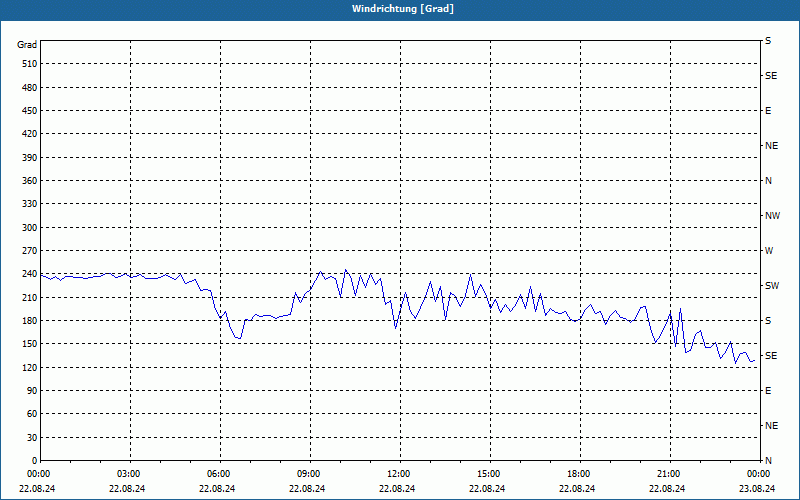The width and height of the screenshot is (800, 500).
Task: Select the y-axis value "450"
Action: tap(30, 111)
